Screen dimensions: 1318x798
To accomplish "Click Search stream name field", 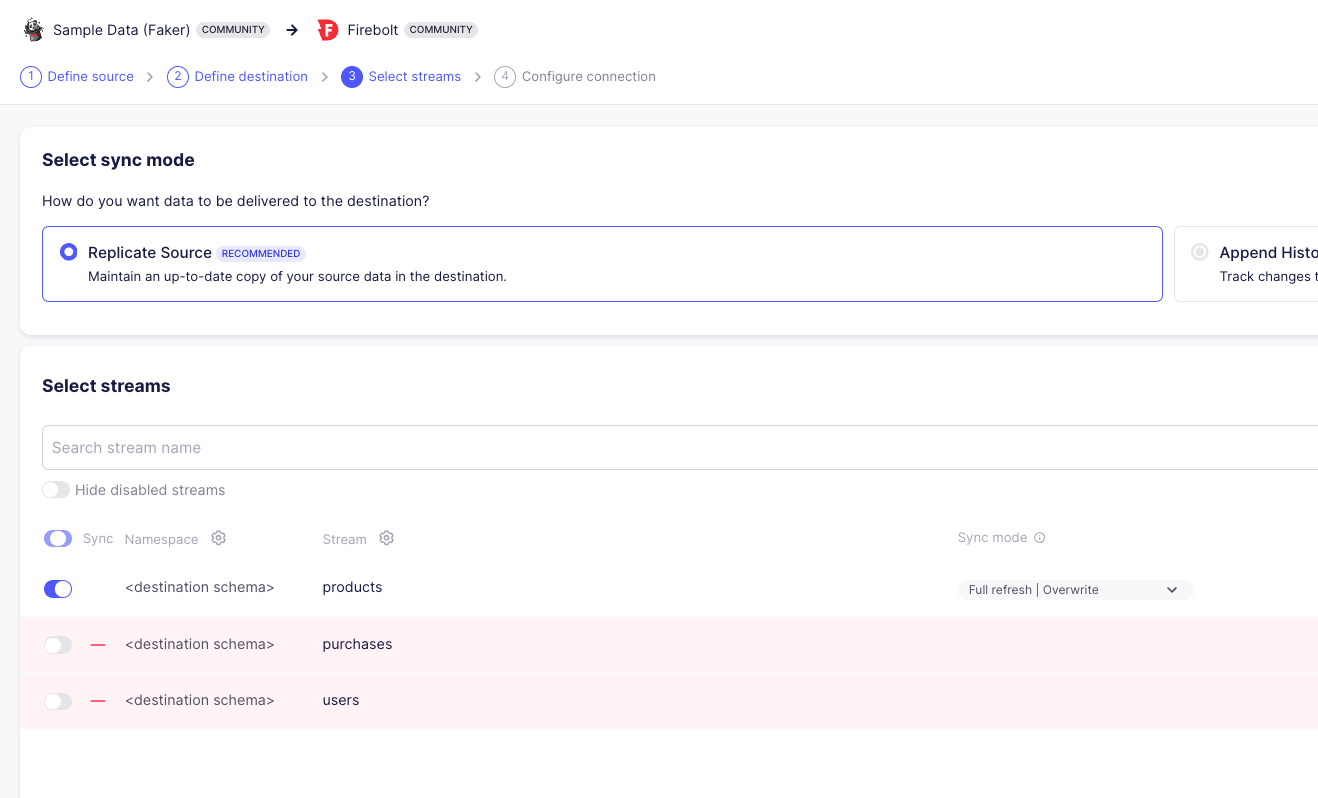I will (680, 447).
